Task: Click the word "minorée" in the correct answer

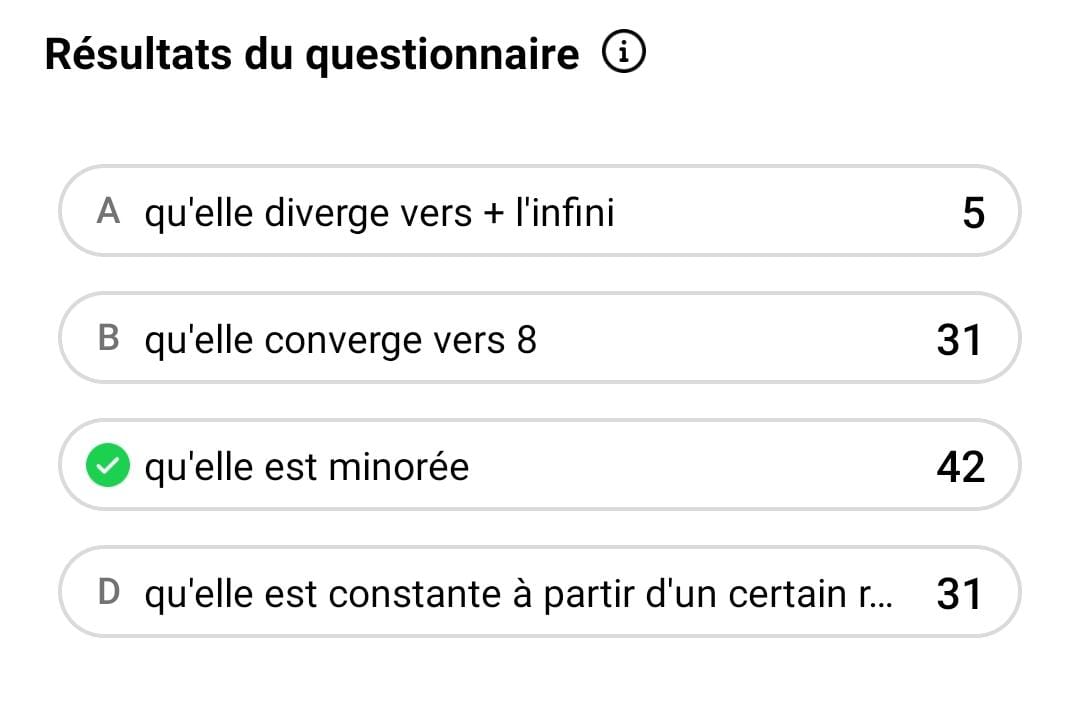Action: tap(399, 466)
